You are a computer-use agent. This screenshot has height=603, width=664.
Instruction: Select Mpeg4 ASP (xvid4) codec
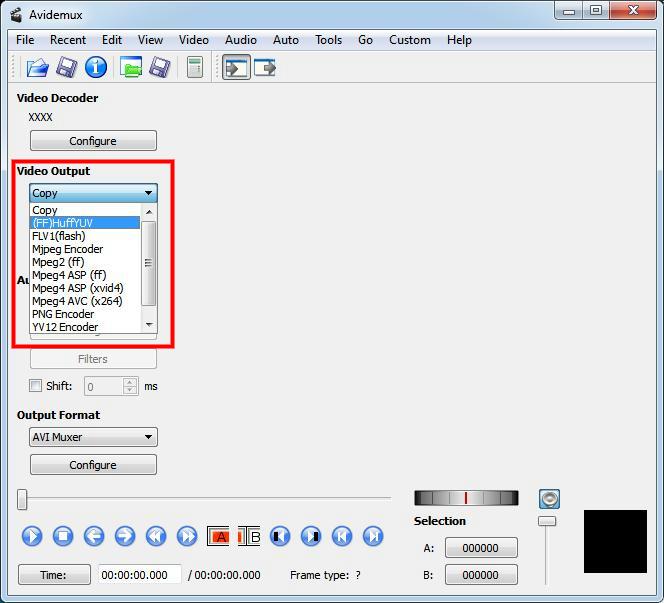[85, 288]
